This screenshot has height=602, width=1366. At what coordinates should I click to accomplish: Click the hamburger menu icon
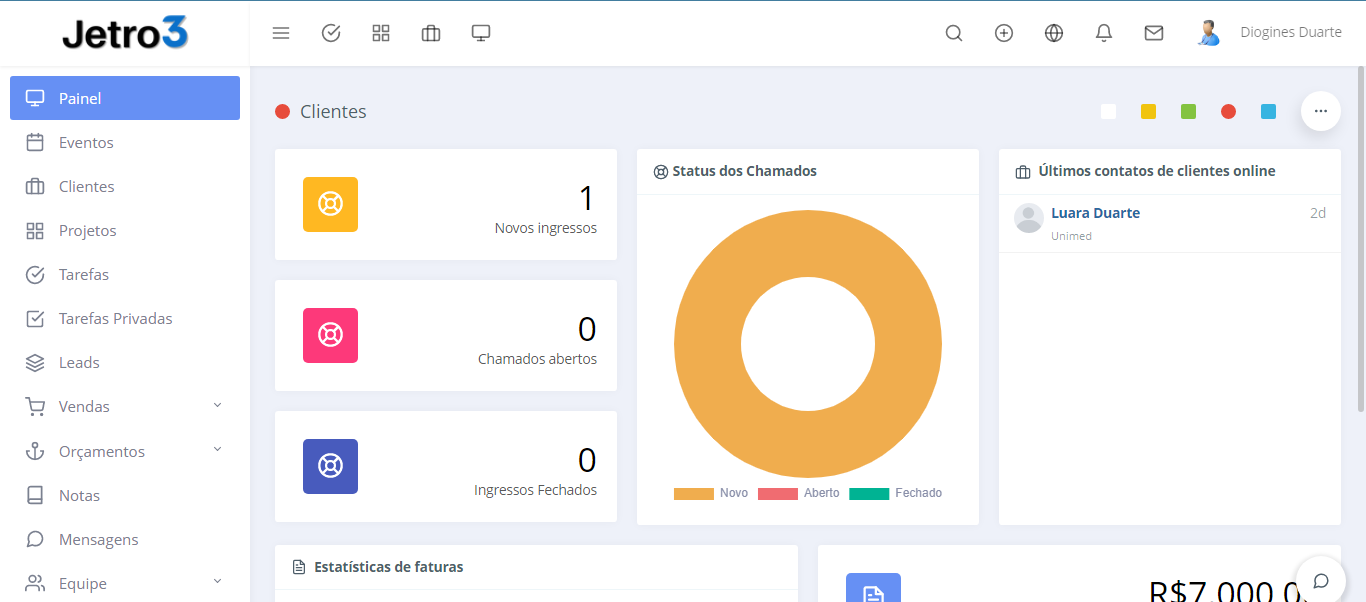pos(281,33)
